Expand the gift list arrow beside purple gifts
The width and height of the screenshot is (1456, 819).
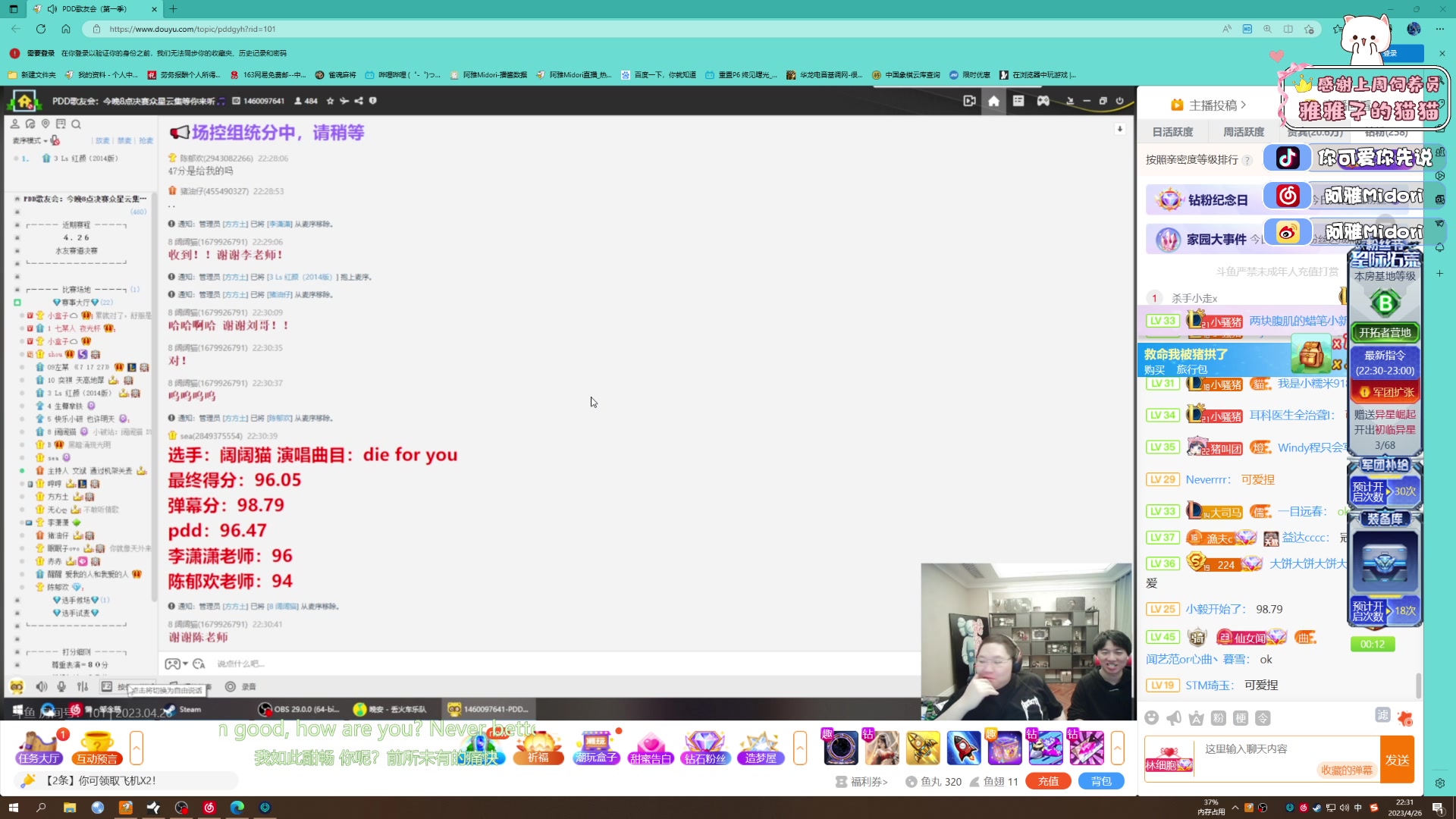[1117, 748]
